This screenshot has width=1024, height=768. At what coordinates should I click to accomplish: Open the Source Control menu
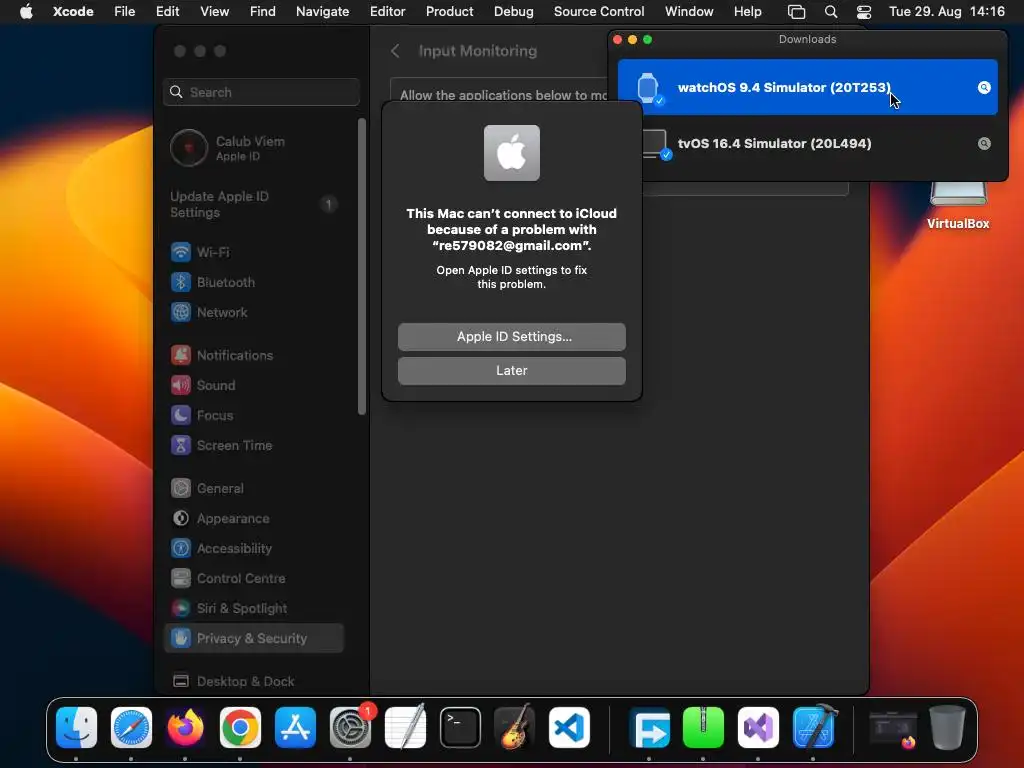(x=599, y=12)
